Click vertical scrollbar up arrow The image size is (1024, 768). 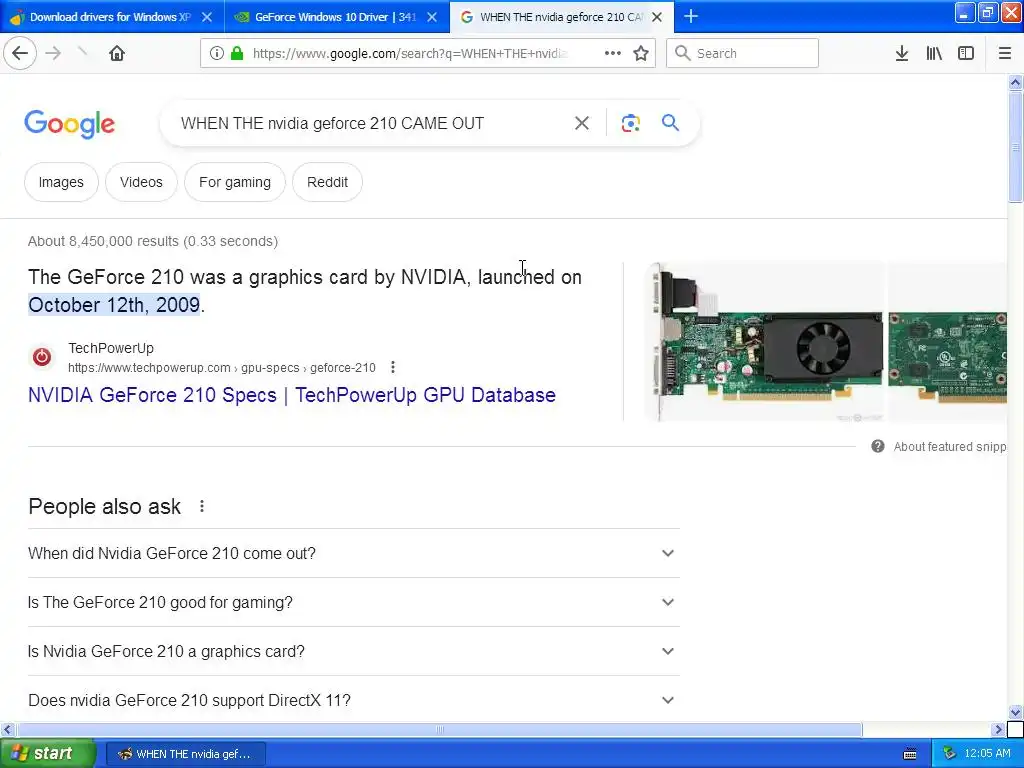(x=1016, y=83)
